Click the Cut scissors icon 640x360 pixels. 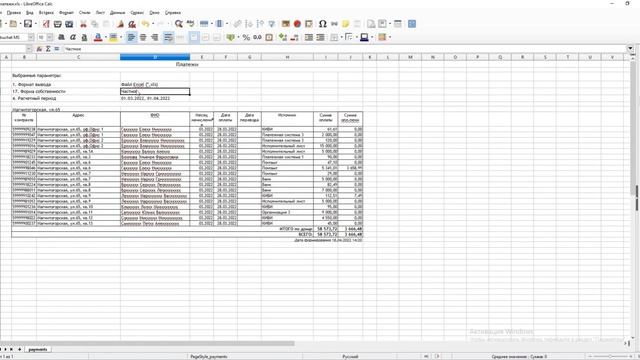pos(83,24)
